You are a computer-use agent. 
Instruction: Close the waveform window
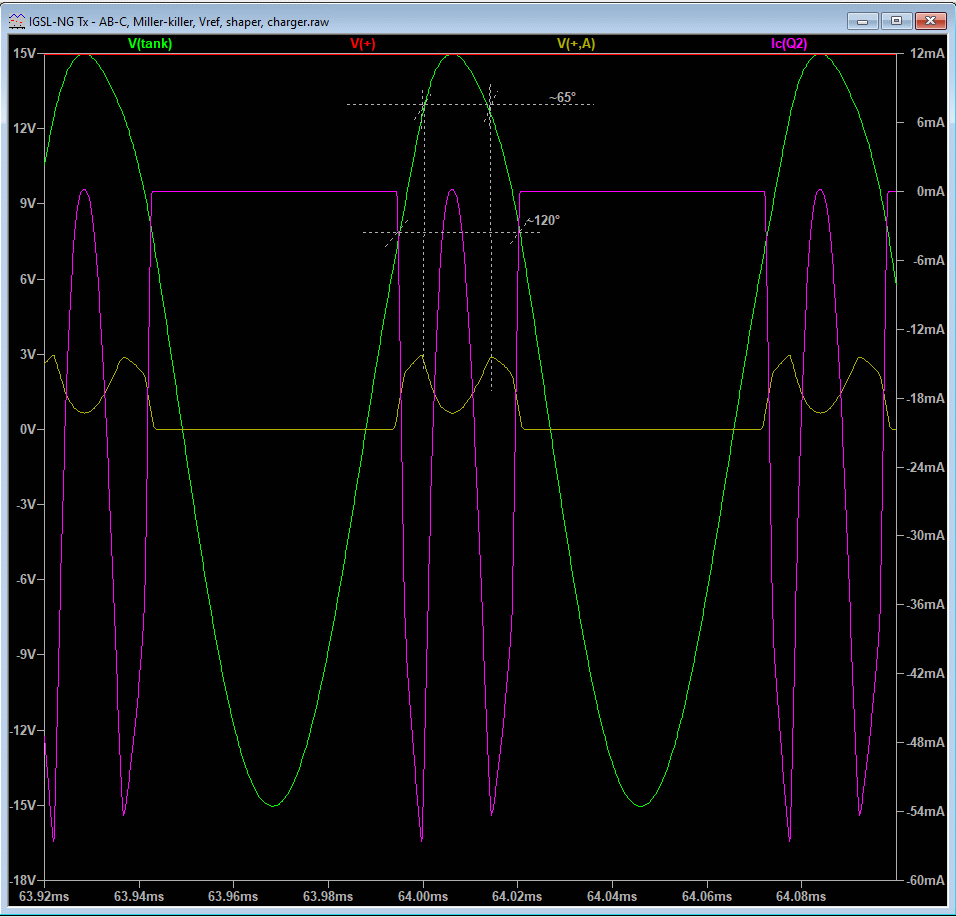coord(930,20)
